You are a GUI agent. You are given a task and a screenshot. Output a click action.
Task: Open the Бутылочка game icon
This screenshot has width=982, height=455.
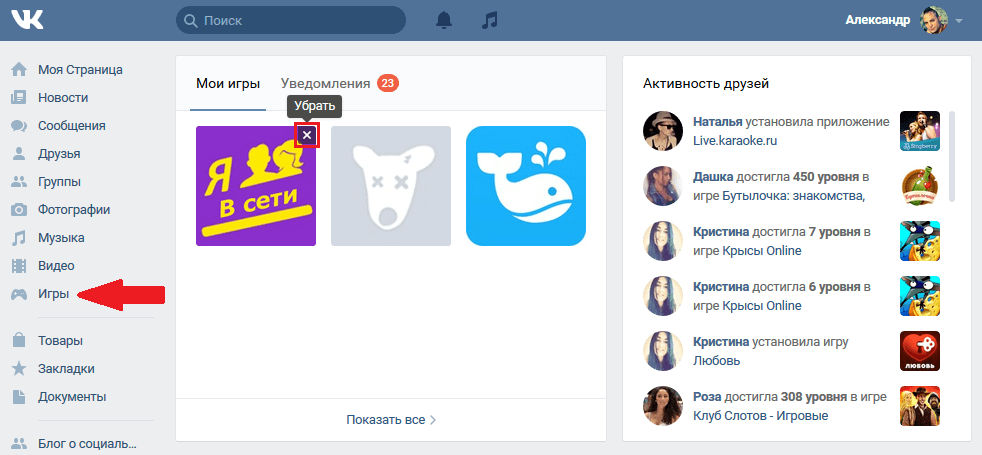click(920, 186)
